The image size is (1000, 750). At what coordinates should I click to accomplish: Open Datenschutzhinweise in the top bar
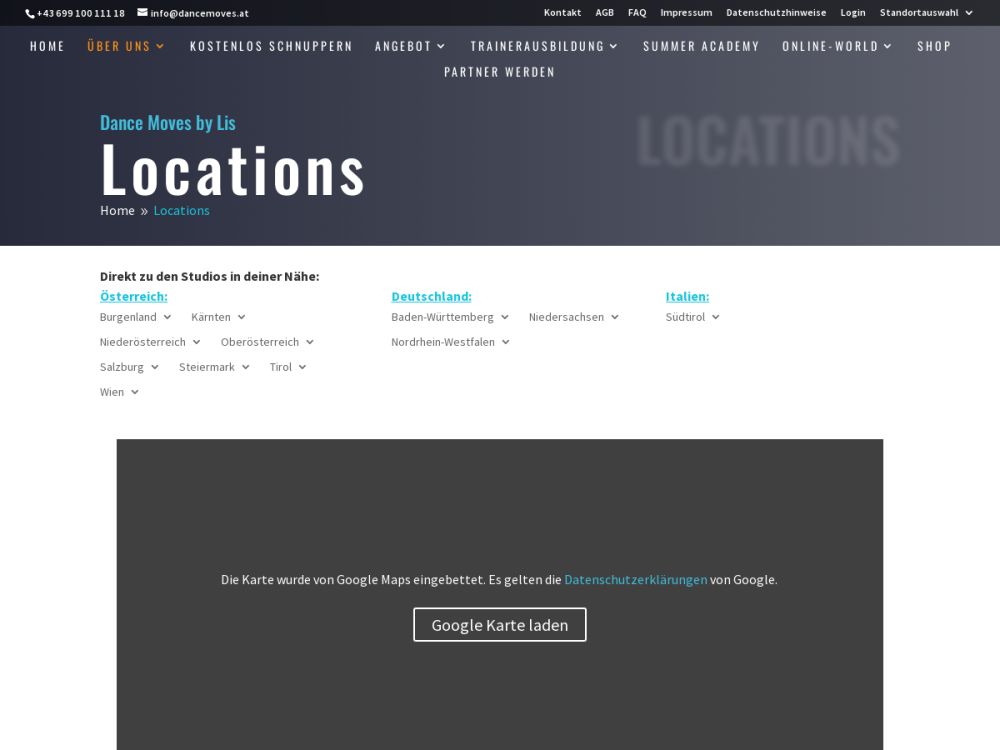(776, 13)
